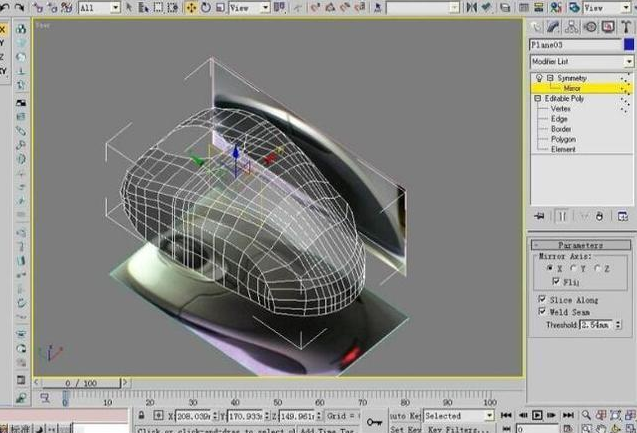The width and height of the screenshot is (637, 433).
Task: Switch to the Motion panel tab
Action: tap(590, 27)
